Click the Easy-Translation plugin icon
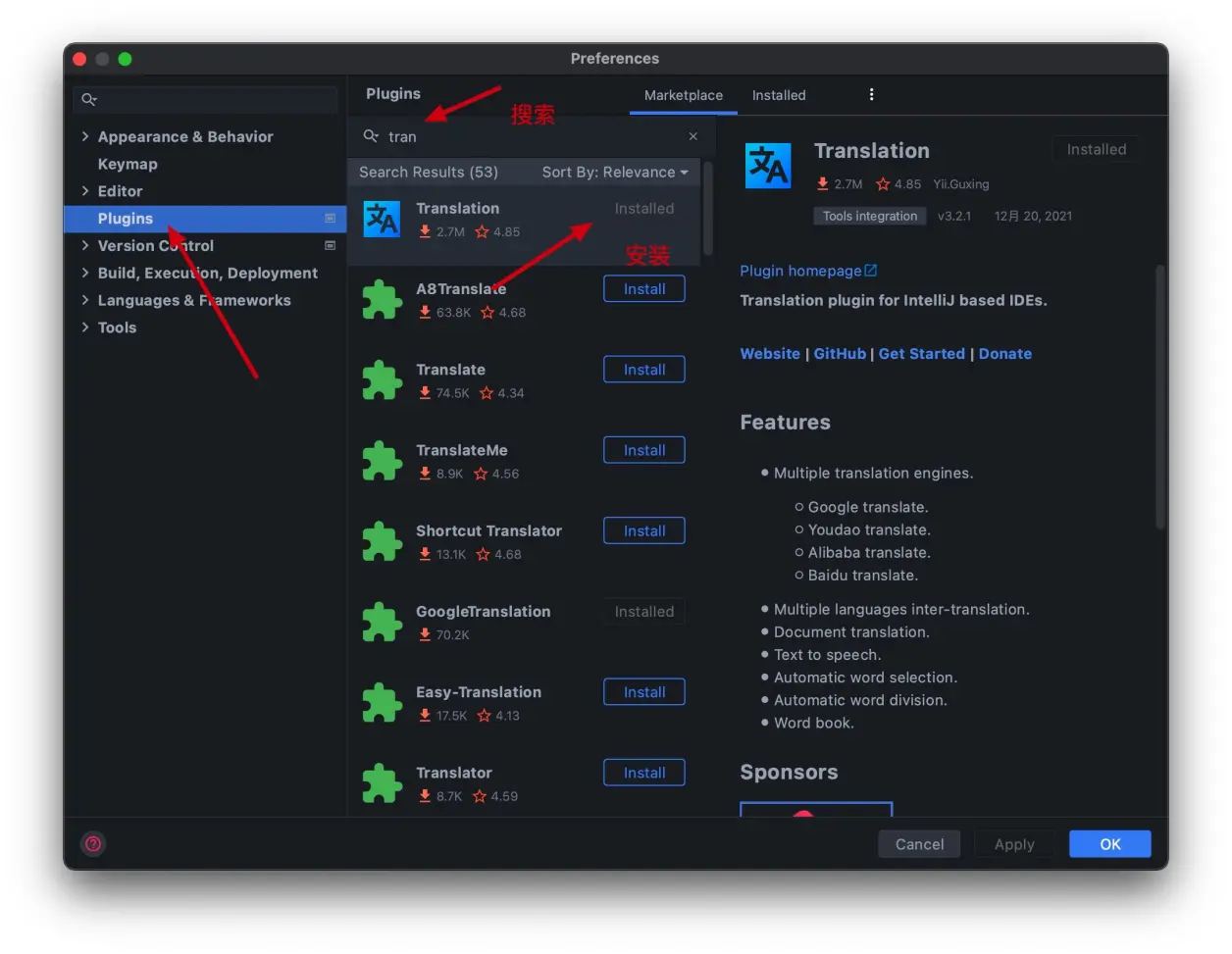The height and width of the screenshot is (954, 1232). pyautogui.click(x=382, y=703)
